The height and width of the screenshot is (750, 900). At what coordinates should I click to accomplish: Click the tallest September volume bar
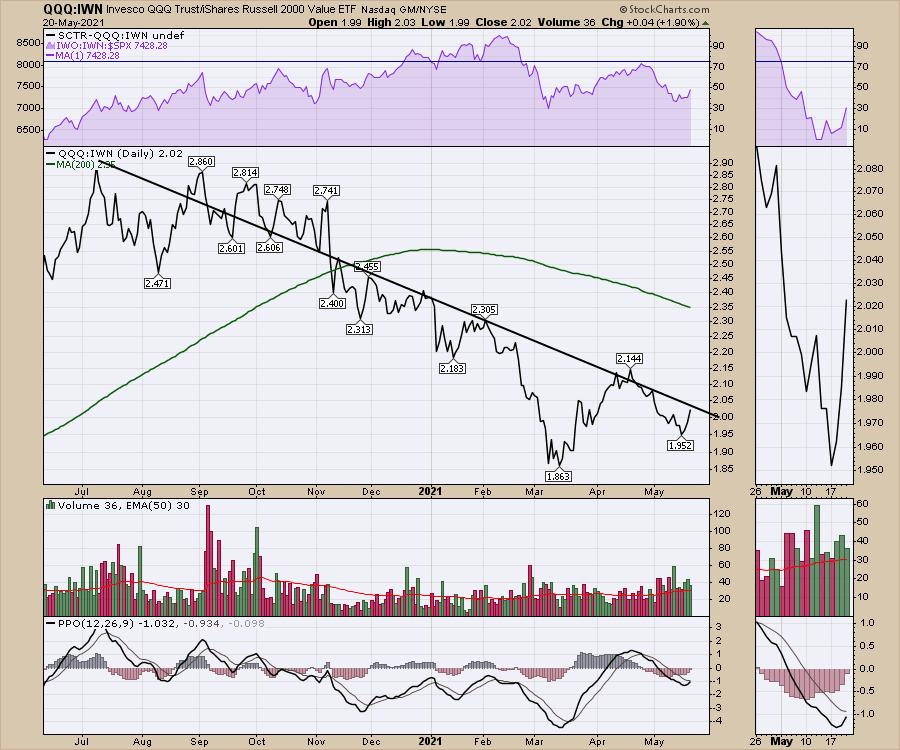(208, 560)
